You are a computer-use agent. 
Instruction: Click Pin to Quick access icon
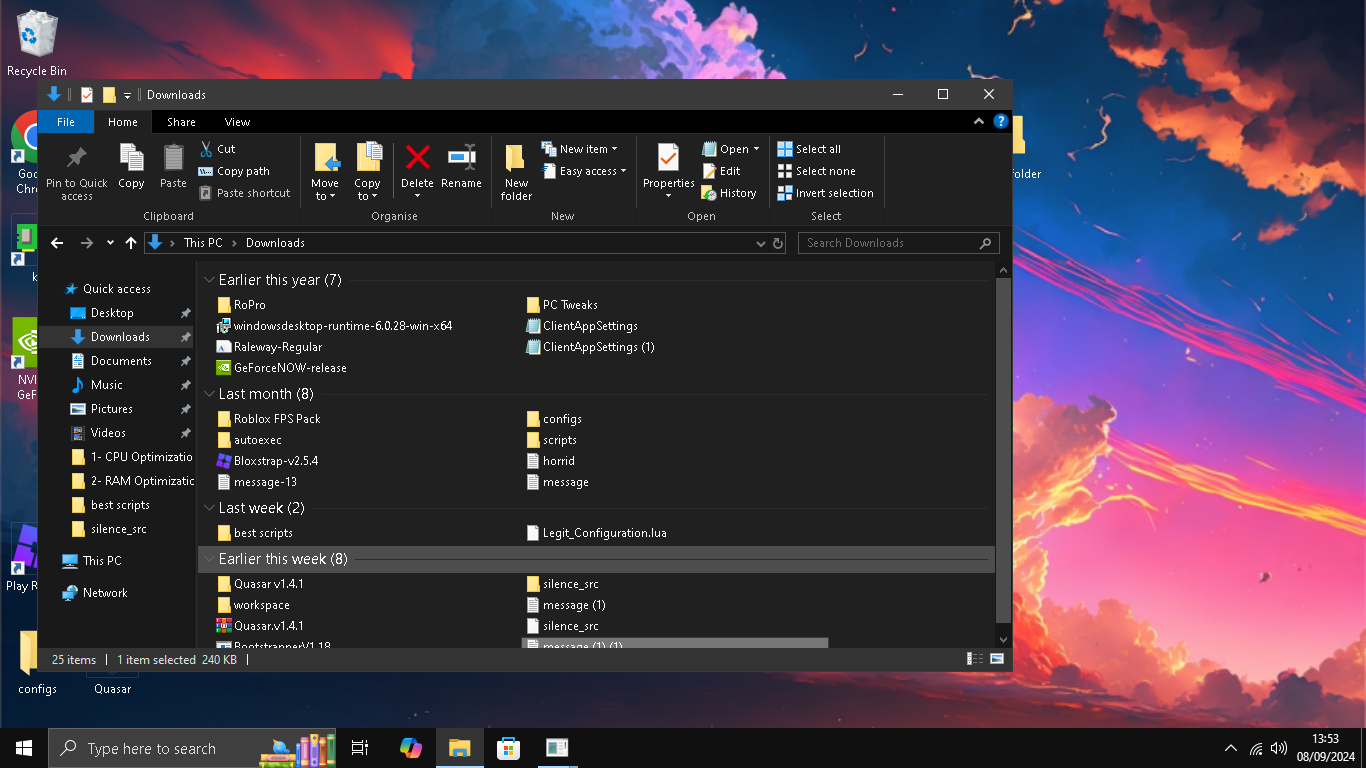click(x=76, y=172)
